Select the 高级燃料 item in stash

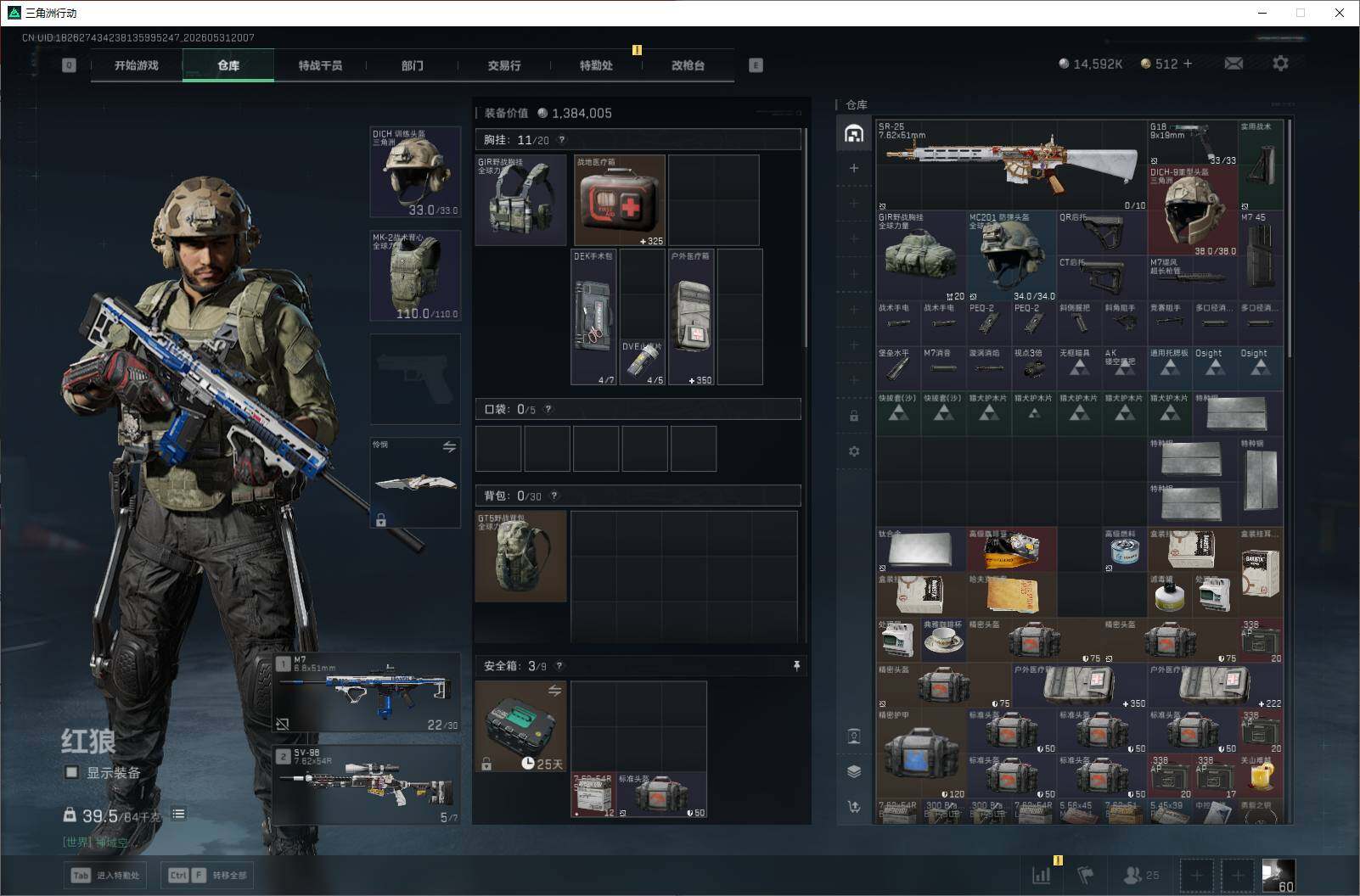(x=1124, y=550)
